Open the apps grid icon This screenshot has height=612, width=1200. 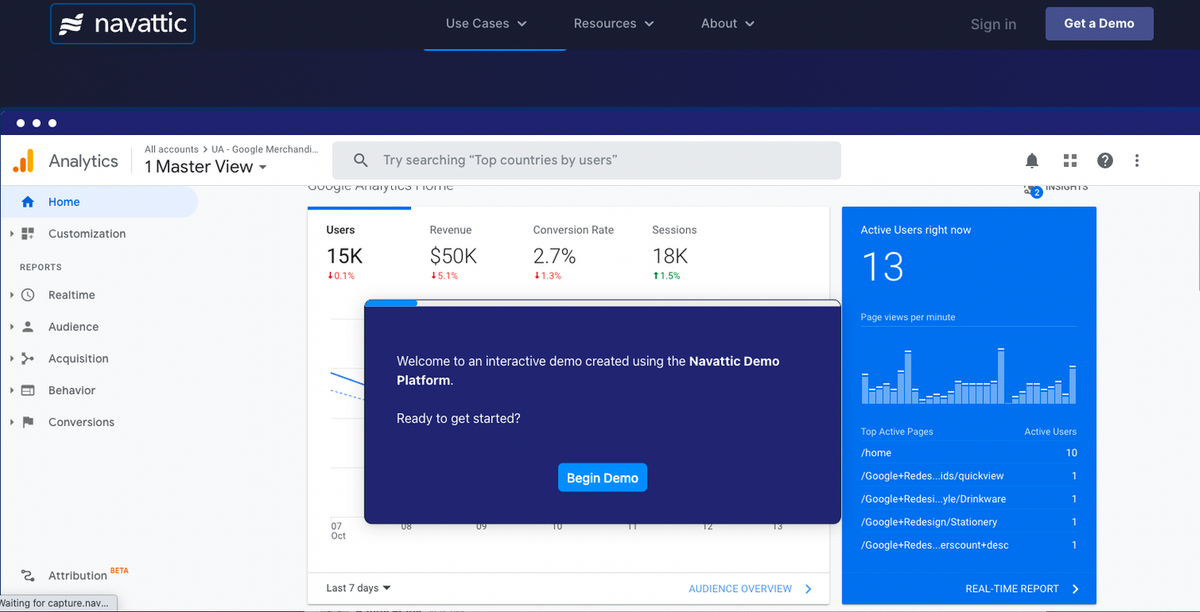pos(1069,161)
